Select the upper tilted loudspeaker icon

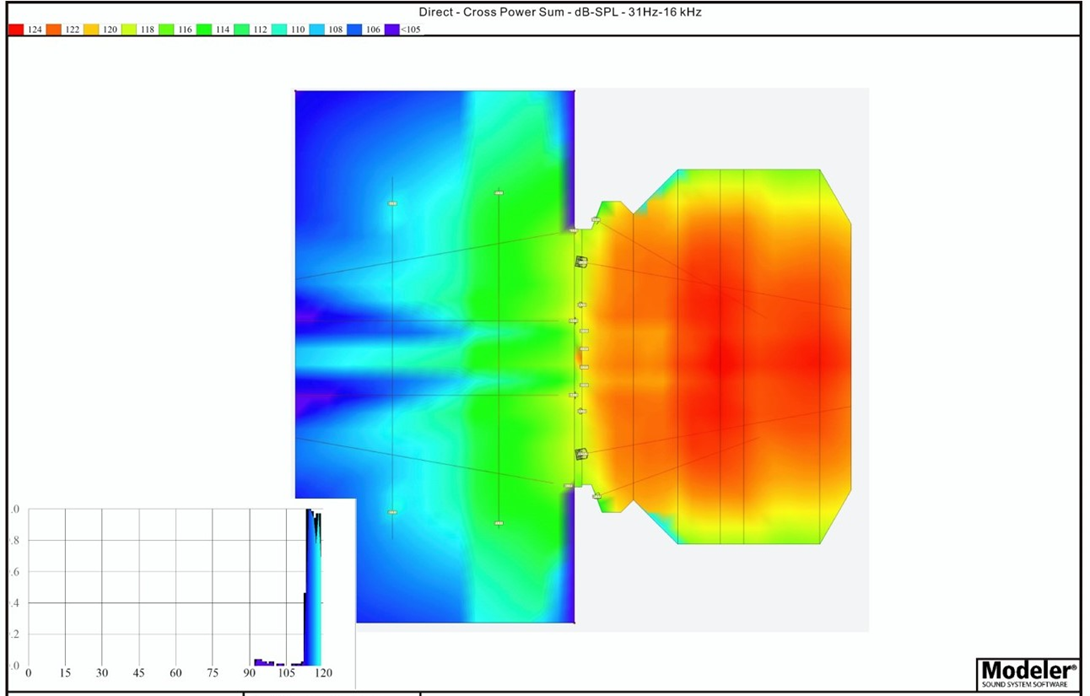pos(581,262)
